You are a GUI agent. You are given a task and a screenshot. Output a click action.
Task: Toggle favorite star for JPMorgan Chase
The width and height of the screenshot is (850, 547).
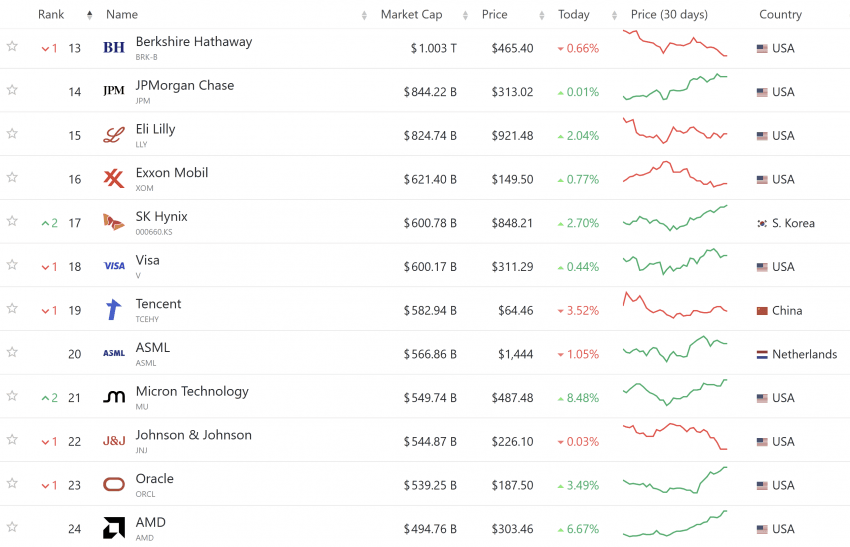(12, 89)
